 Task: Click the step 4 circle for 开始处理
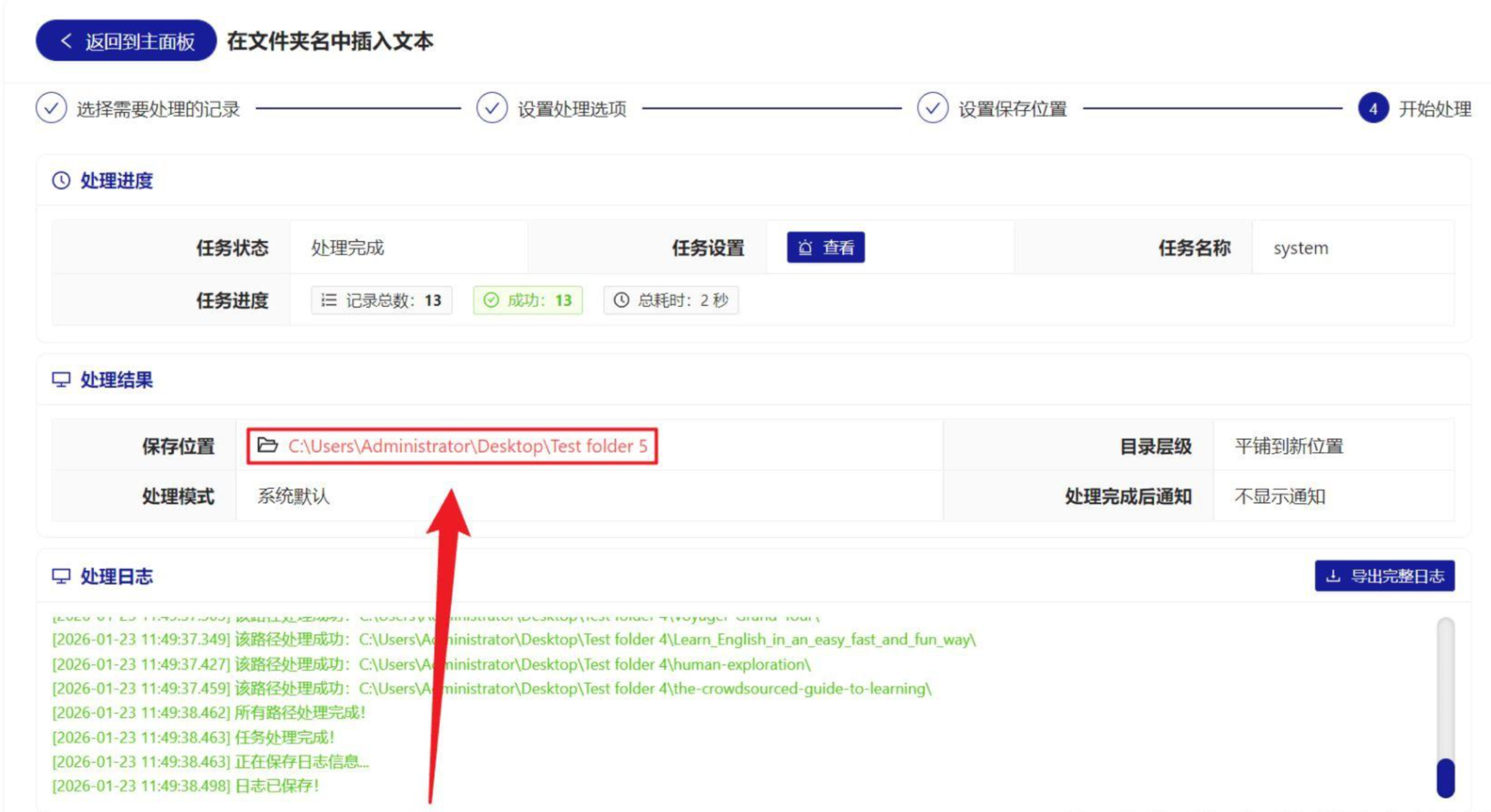[1373, 108]
